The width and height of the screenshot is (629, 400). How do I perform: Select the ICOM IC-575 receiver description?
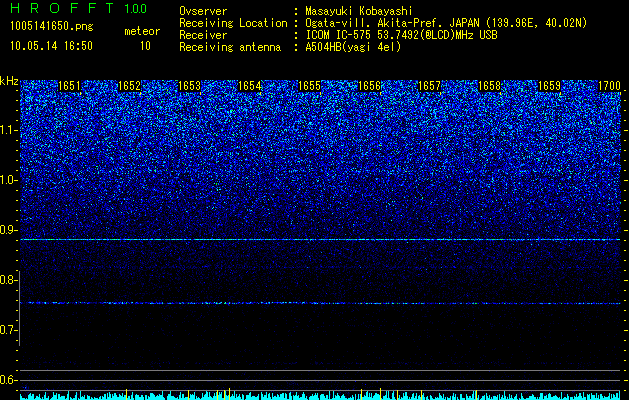(x=401, y=35)
